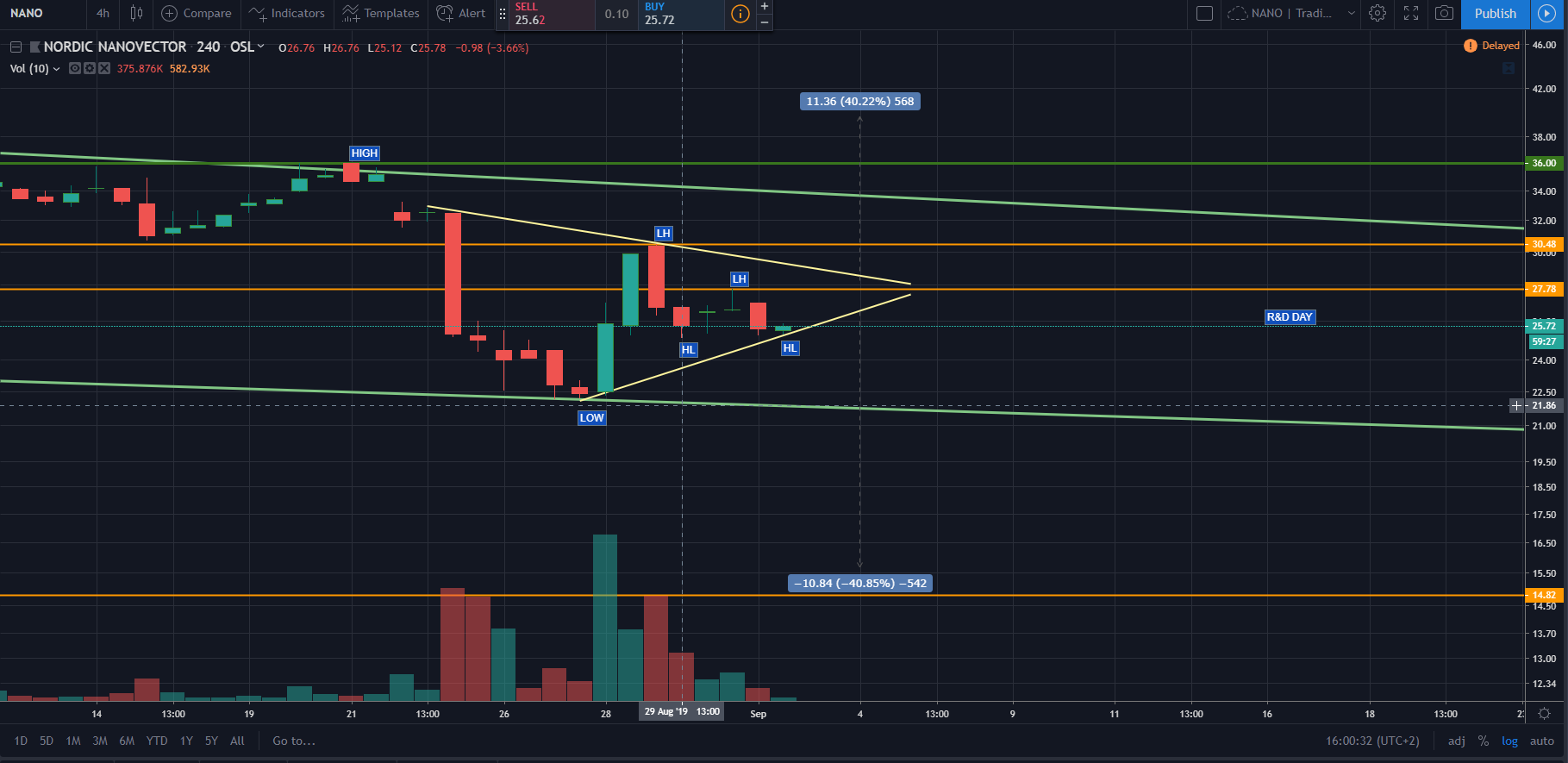Expand the Vol (10) chevron
Image resolution: width=1568 pixels, height=763 pixels.
(57, 69)
